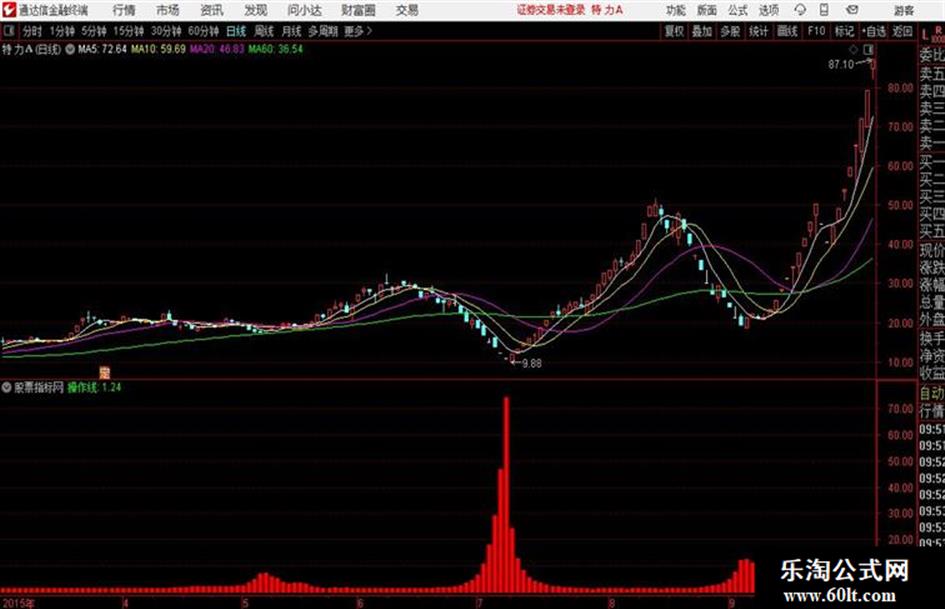
Task: Click the diamond icon at chart top-right
Action: 853,49
